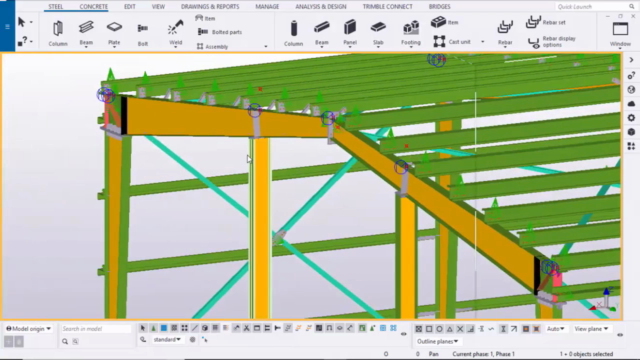Click the concrete Item command
This screenshot has height=360, width=640.
(x=444, y=22)
